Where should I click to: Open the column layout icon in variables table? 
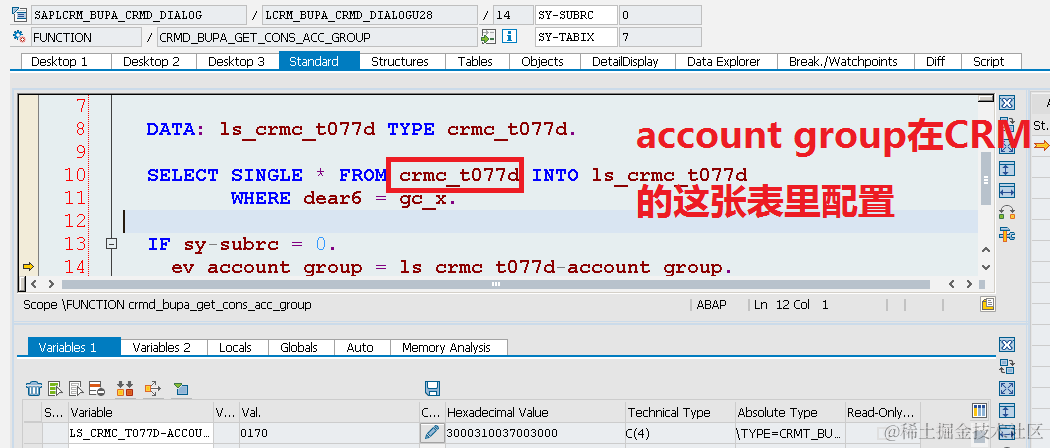(978, 410)
